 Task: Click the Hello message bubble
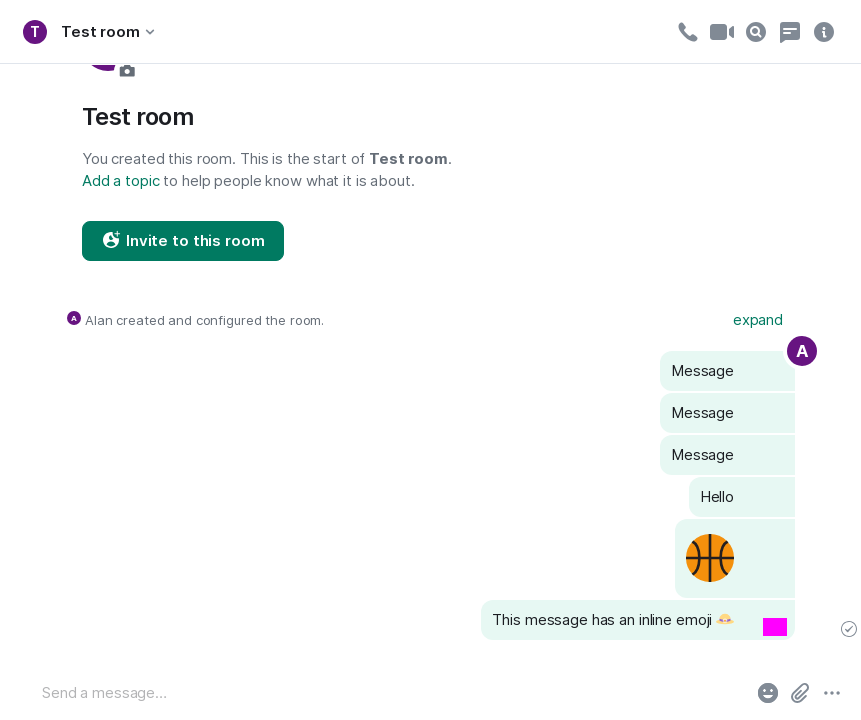pyautogui.click(x=742, y=497)
